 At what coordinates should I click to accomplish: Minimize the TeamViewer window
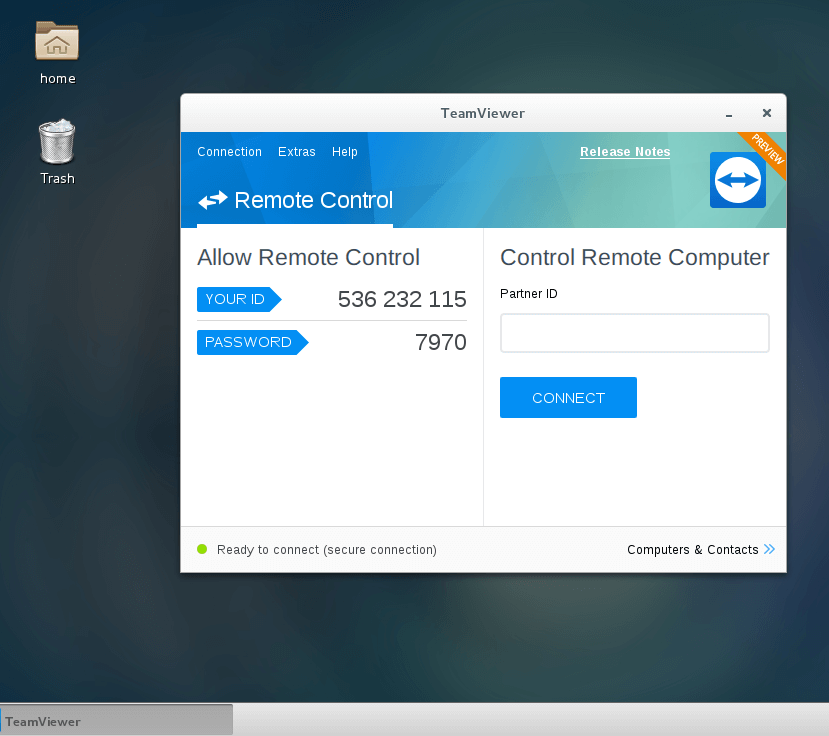[x=729, y=113]
